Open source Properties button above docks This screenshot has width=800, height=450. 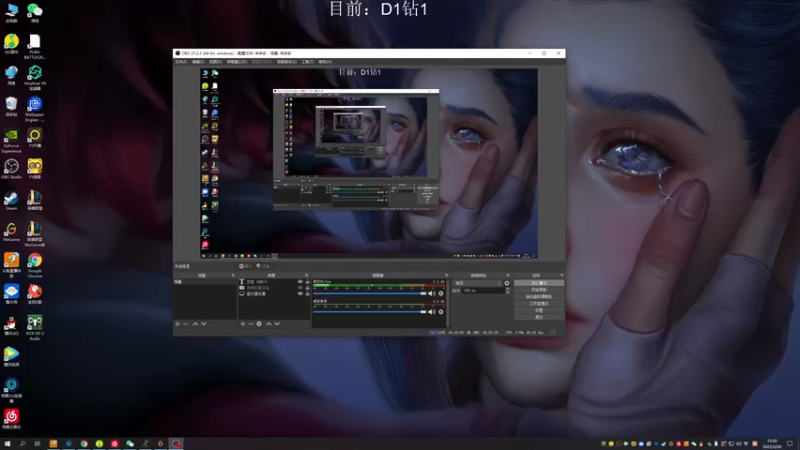coord(245,266)
